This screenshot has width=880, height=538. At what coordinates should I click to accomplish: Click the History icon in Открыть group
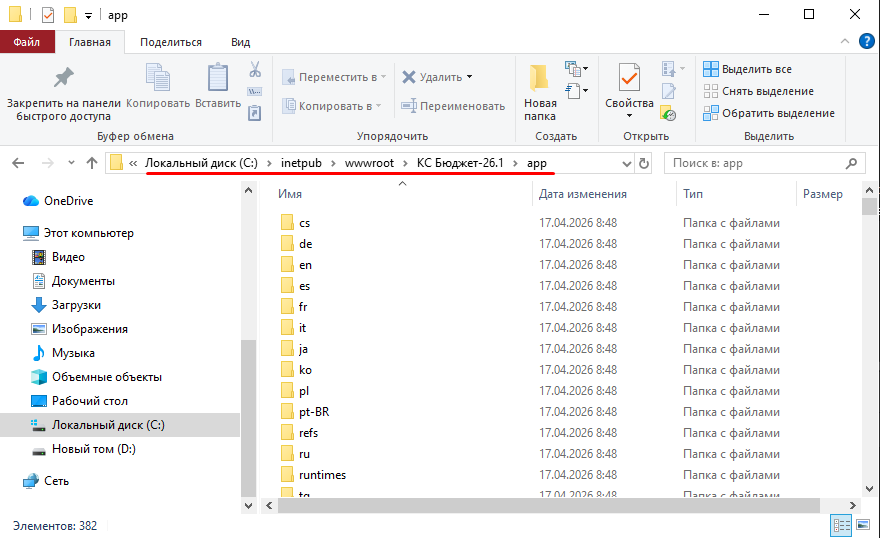[668, 113]
